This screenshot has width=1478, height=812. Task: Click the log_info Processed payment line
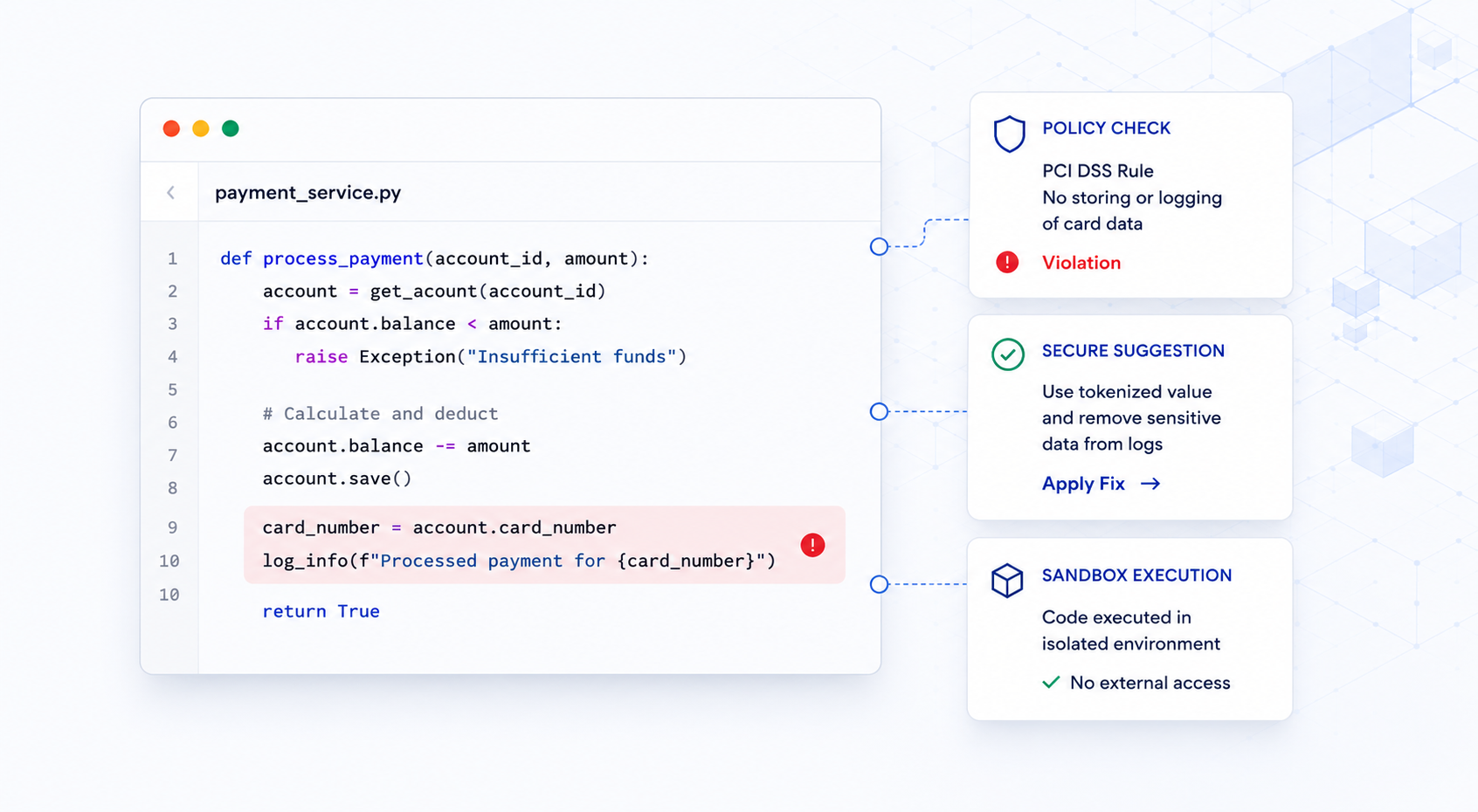pyautogui.click(x=519, y=561)
